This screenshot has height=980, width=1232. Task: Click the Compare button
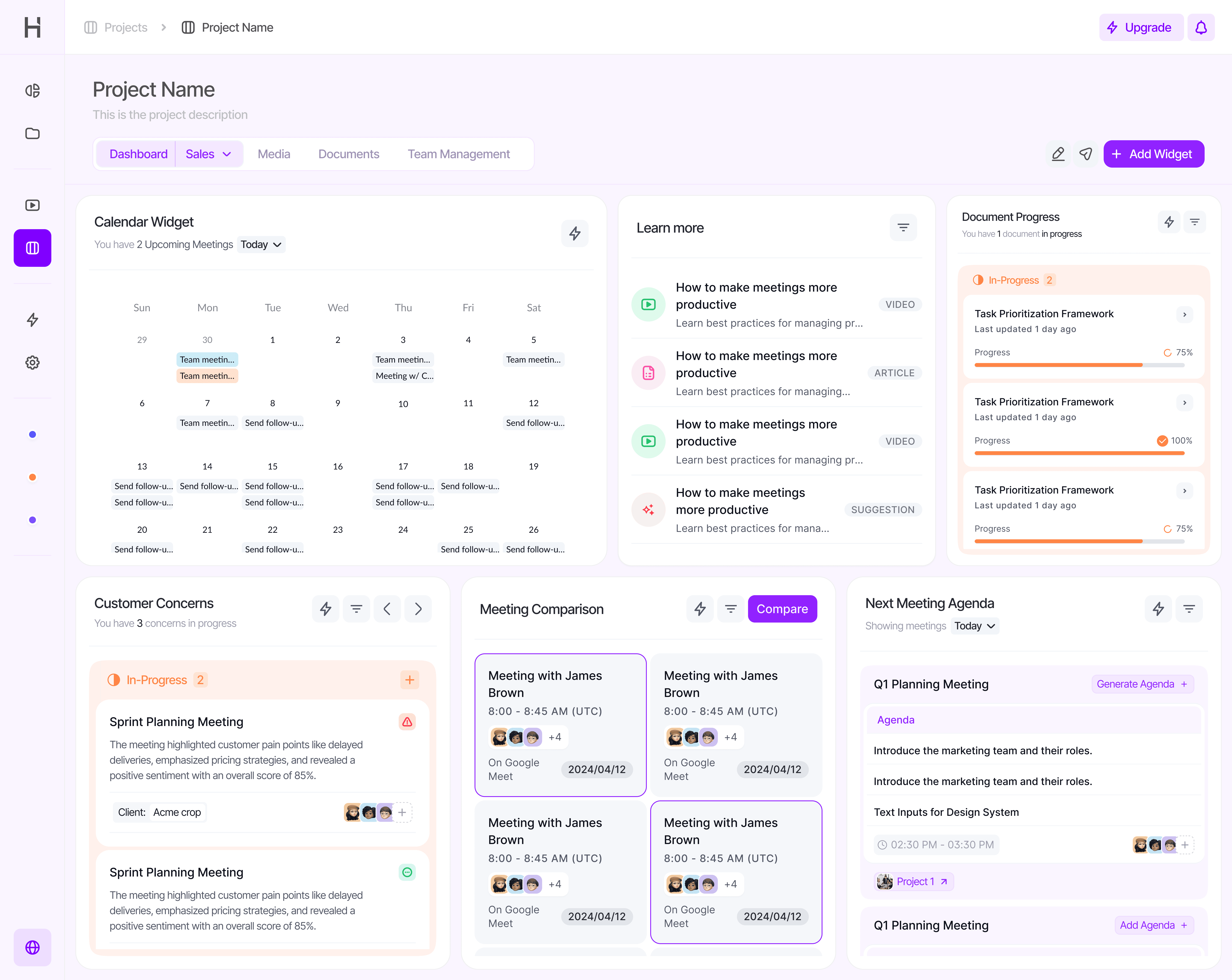(782, 609)
